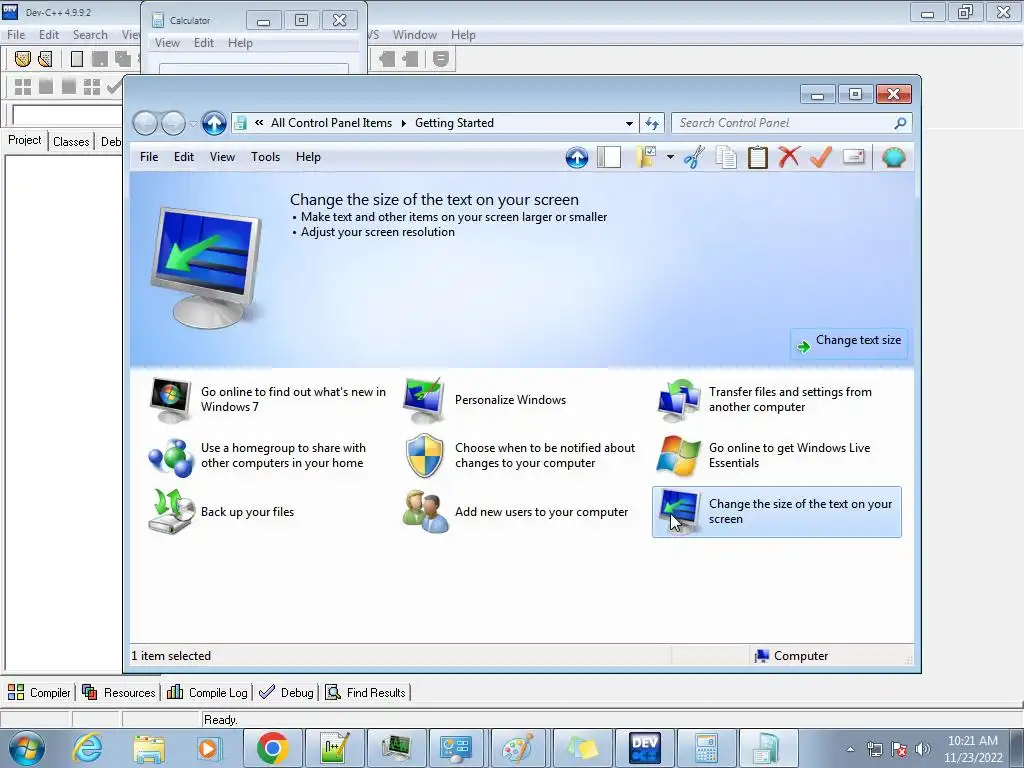This screenshot has height=768, width=1024.
Task: Click the Windows Start button
Action: click(x=27, y=749)
